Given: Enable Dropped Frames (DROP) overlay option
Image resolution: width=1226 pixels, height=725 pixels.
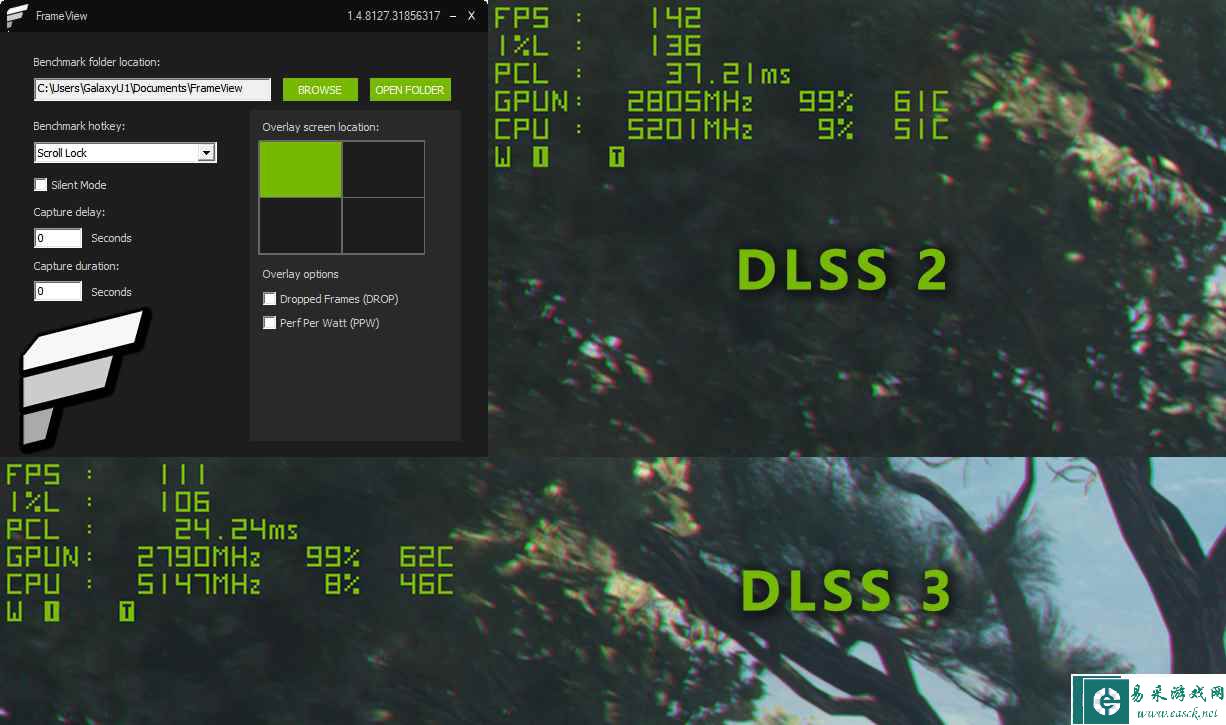Looking at the screenshot, I should tap(269, 299).
